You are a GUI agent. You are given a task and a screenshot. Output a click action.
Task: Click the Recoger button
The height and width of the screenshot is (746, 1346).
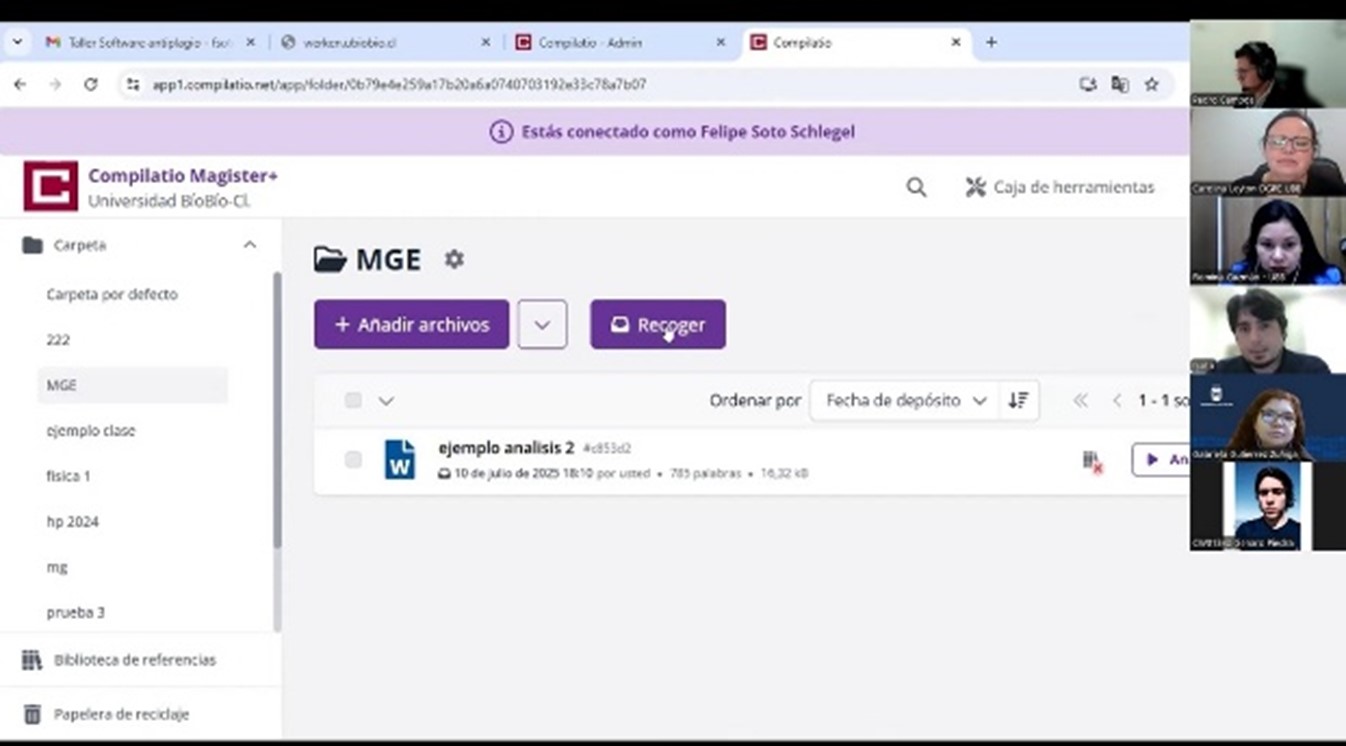(x=658, y=324)
